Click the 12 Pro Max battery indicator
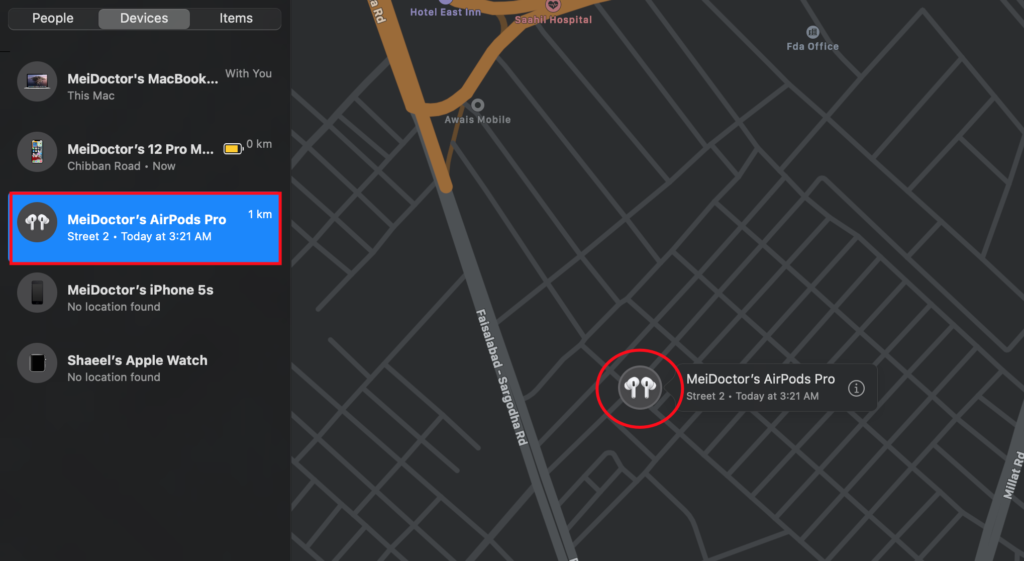Image resolution: width=1024 pixels, height=561 pixels. click(x=232, y=149)
